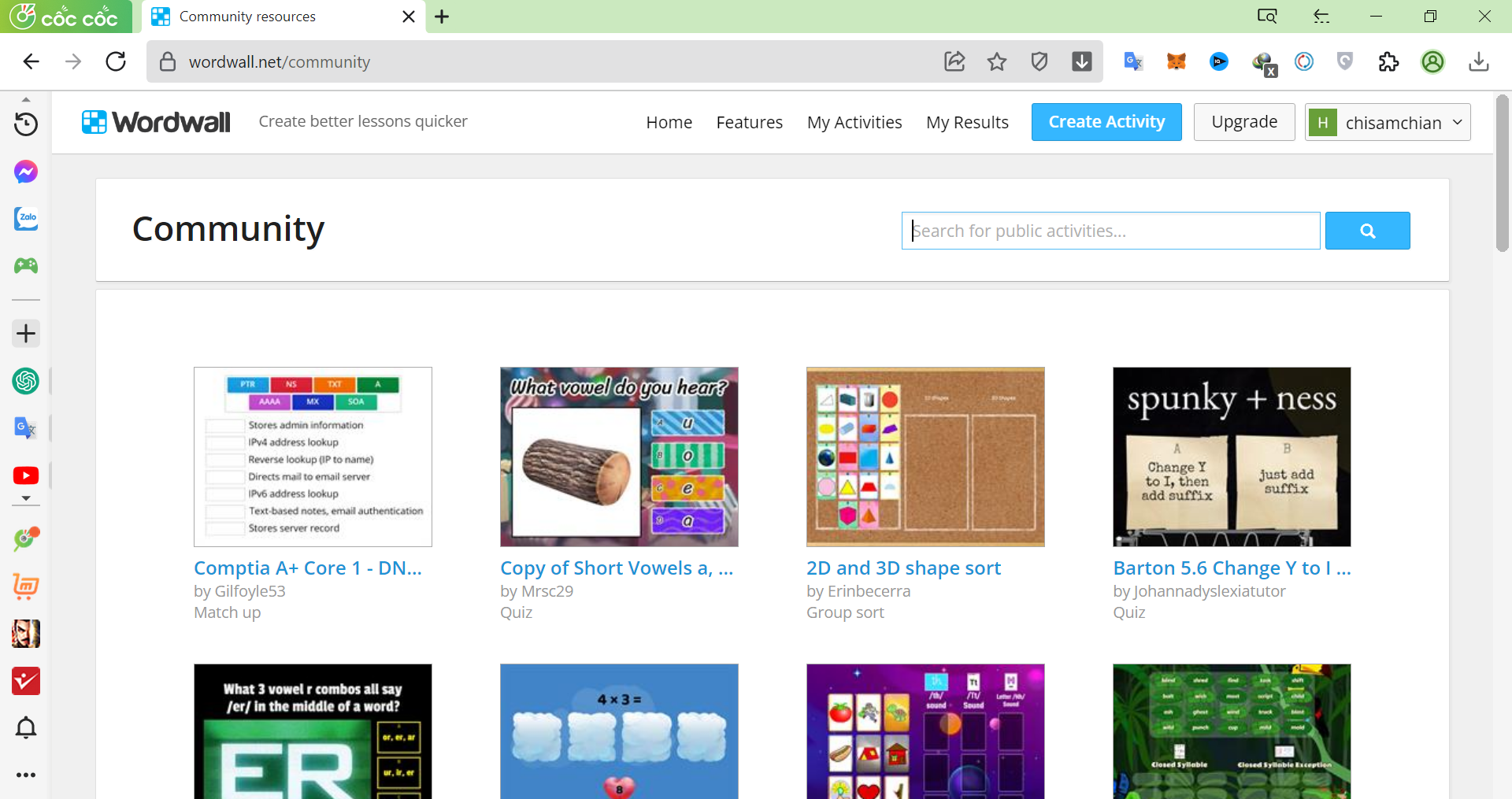Open ChatGPT sidebar icon

coord(26,381)
